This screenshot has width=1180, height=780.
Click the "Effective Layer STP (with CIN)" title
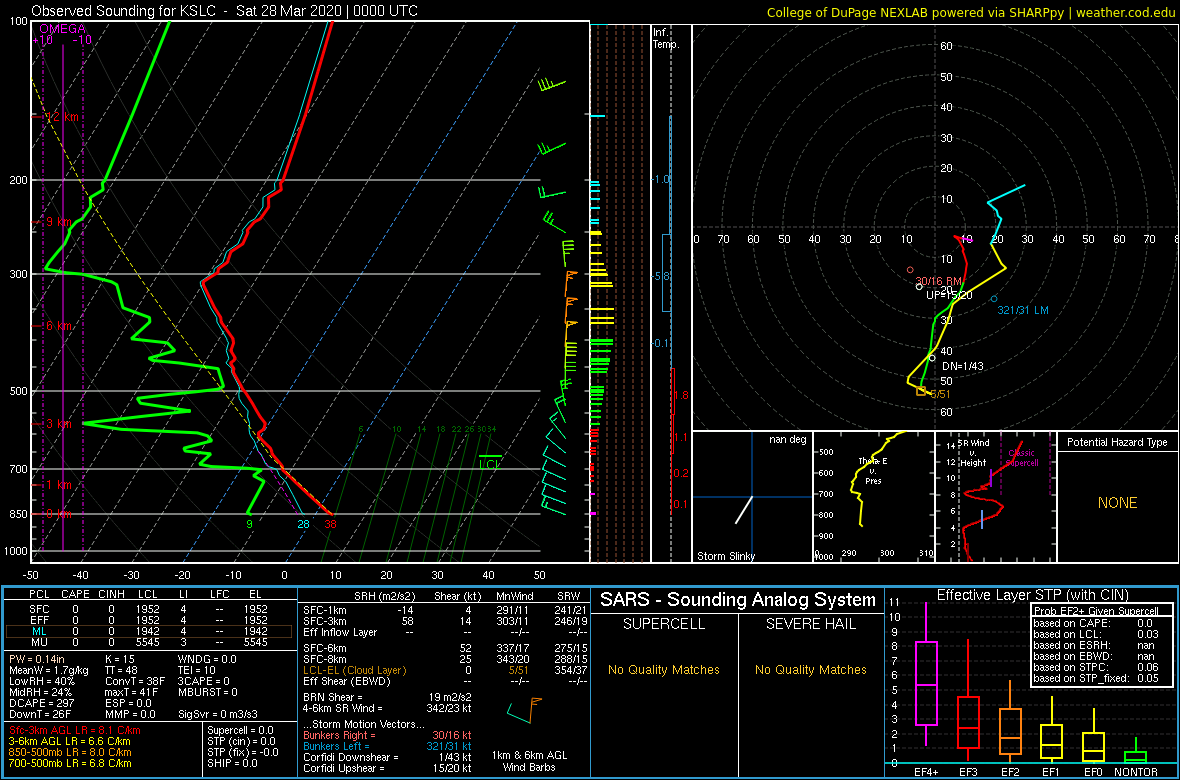coord(1031,596)
